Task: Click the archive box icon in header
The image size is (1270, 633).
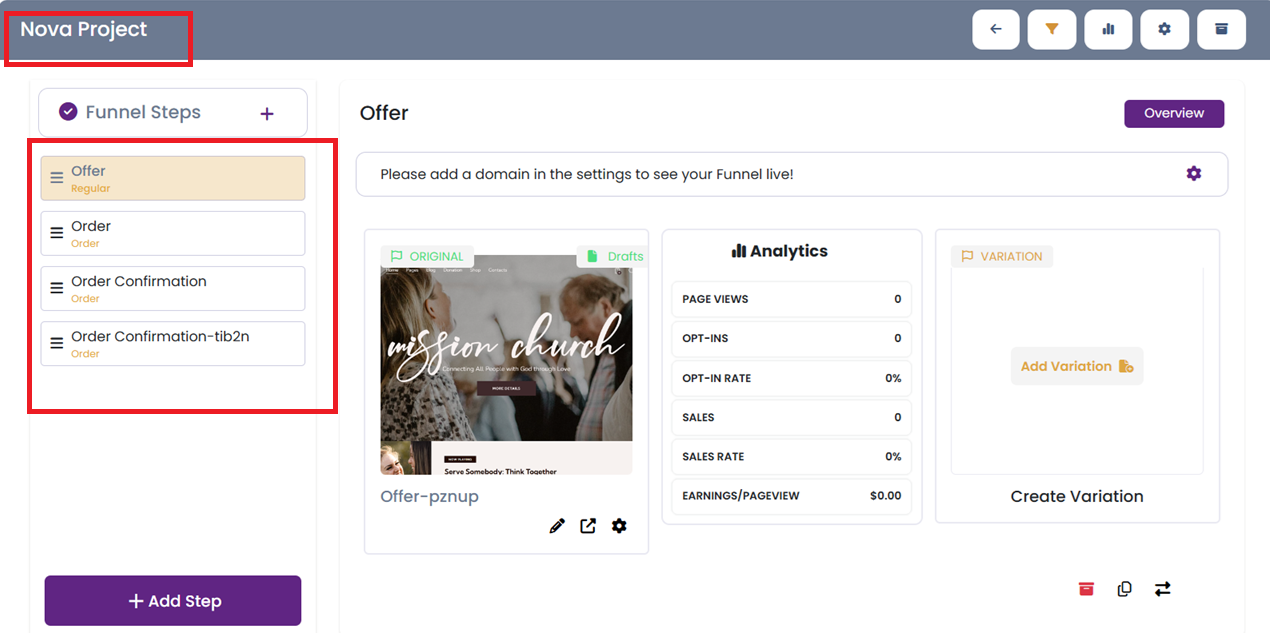Action: pyautogui.click(x=1221, y=30)
